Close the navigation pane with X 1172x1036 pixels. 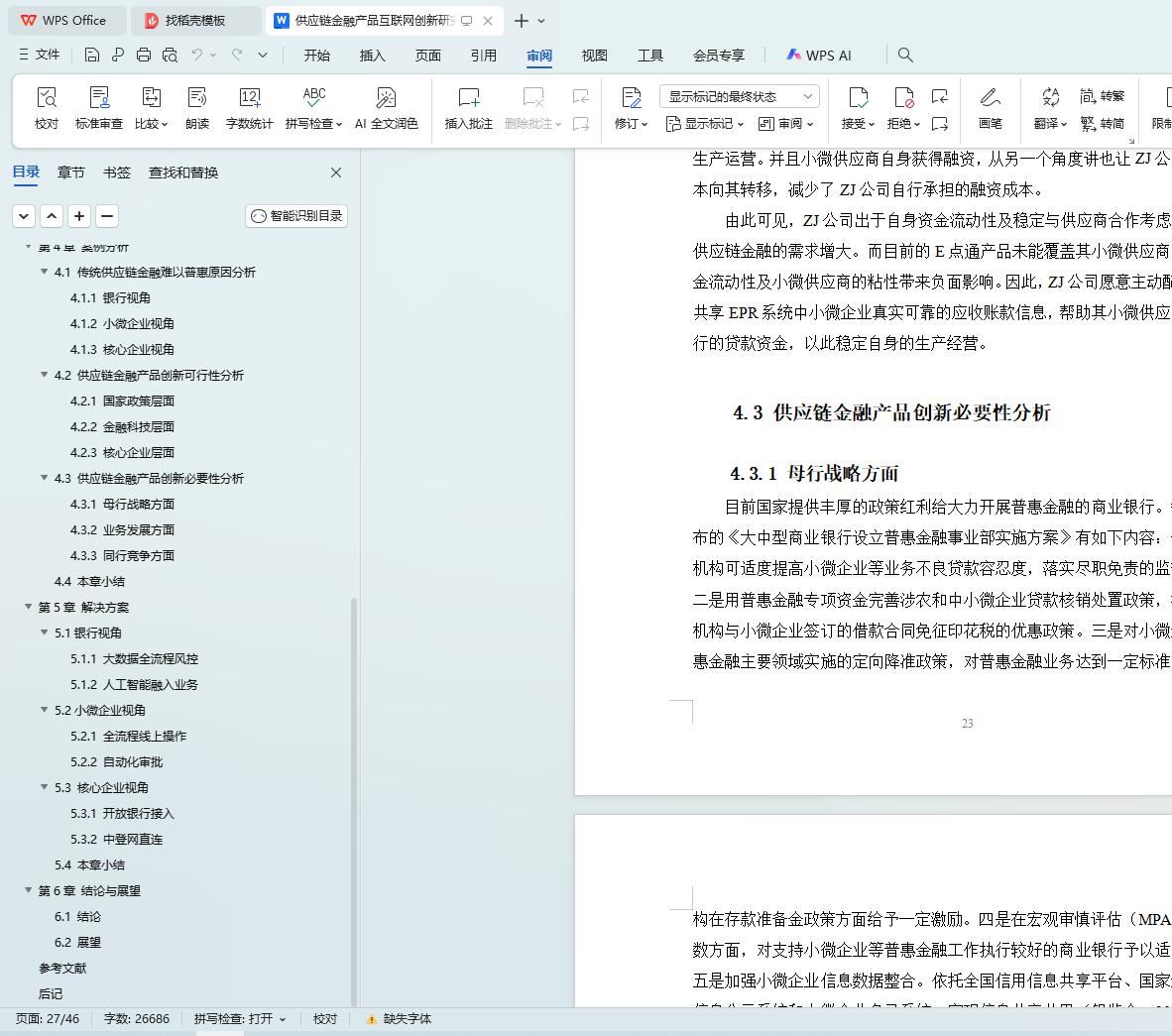(336, 173)
